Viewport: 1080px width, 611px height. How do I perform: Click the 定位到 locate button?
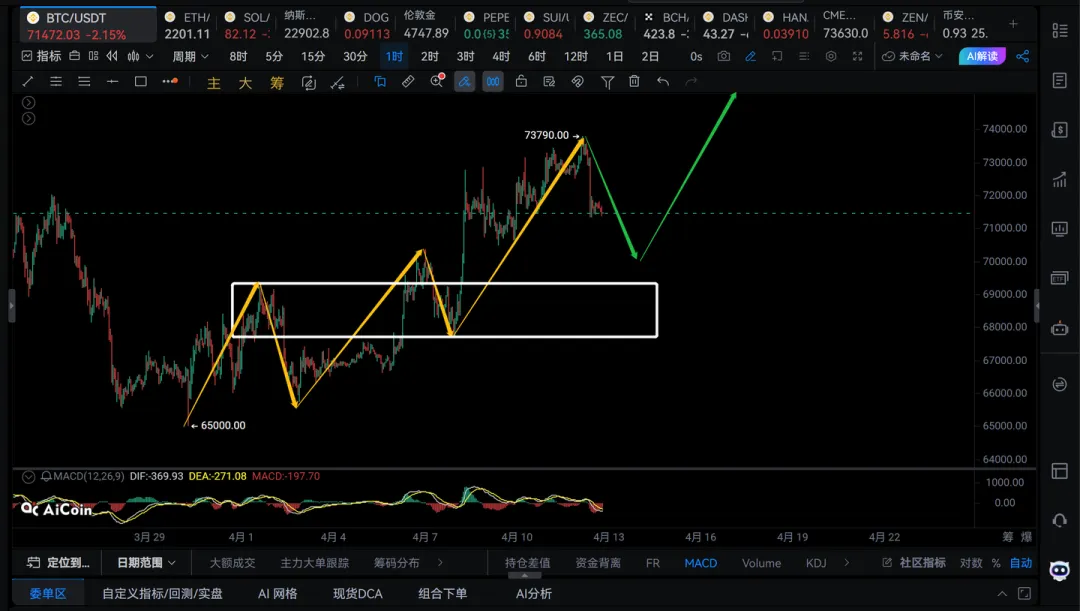pos(58,563)
